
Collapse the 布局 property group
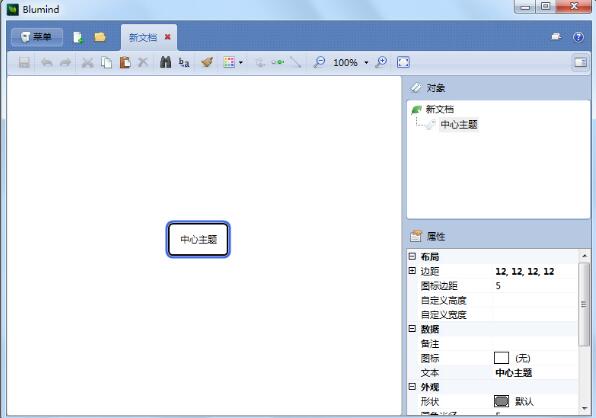(412, 256)
